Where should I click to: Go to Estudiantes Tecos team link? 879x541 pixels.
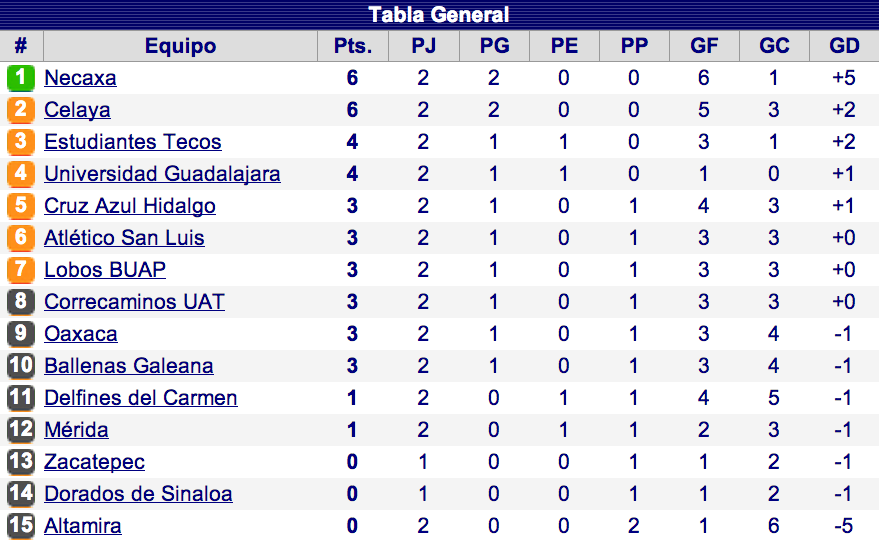[x=133, y=142]
